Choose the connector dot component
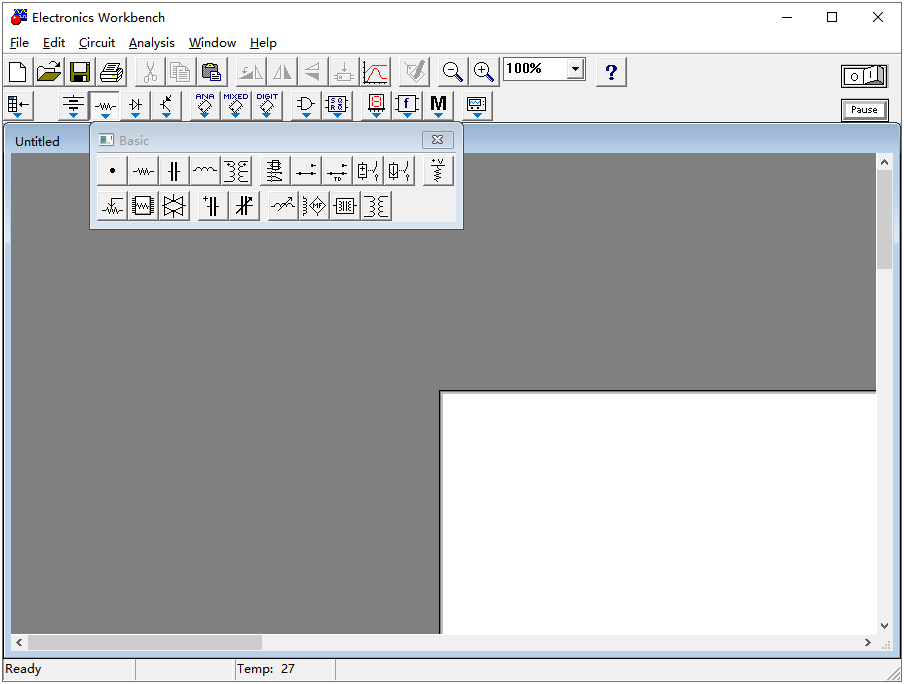 tap(112, 171)
